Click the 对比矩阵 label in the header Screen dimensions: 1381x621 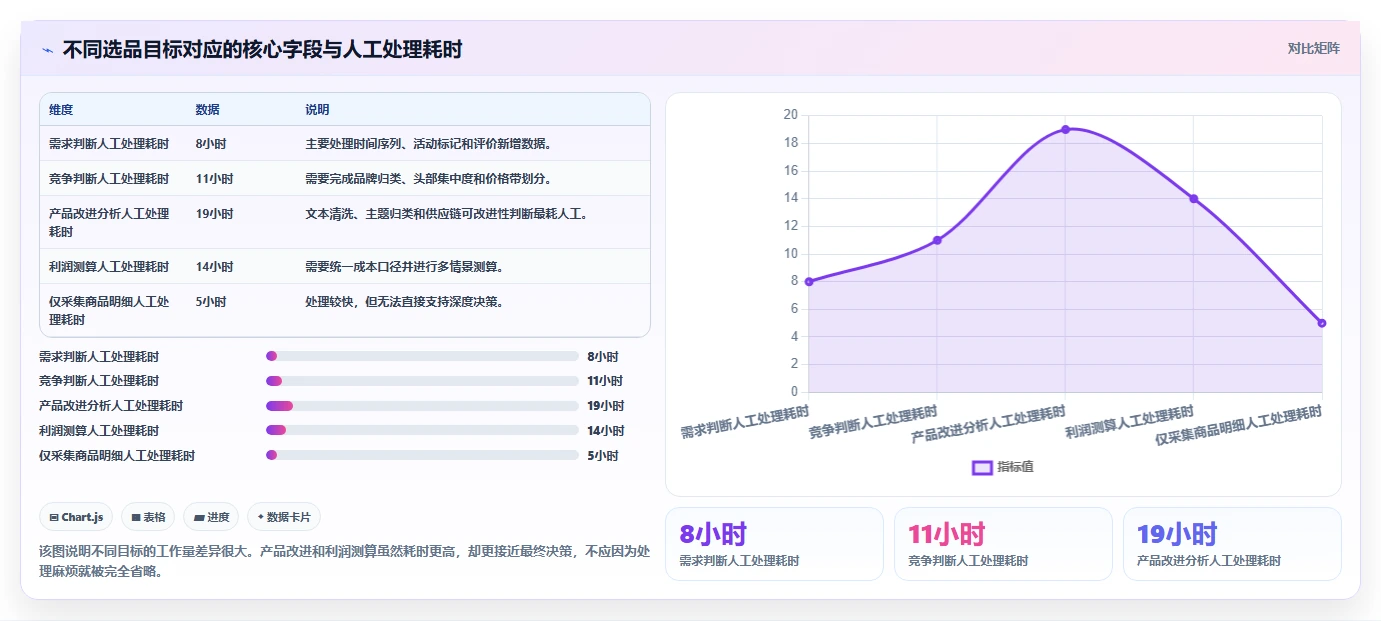coord(1314,48)
